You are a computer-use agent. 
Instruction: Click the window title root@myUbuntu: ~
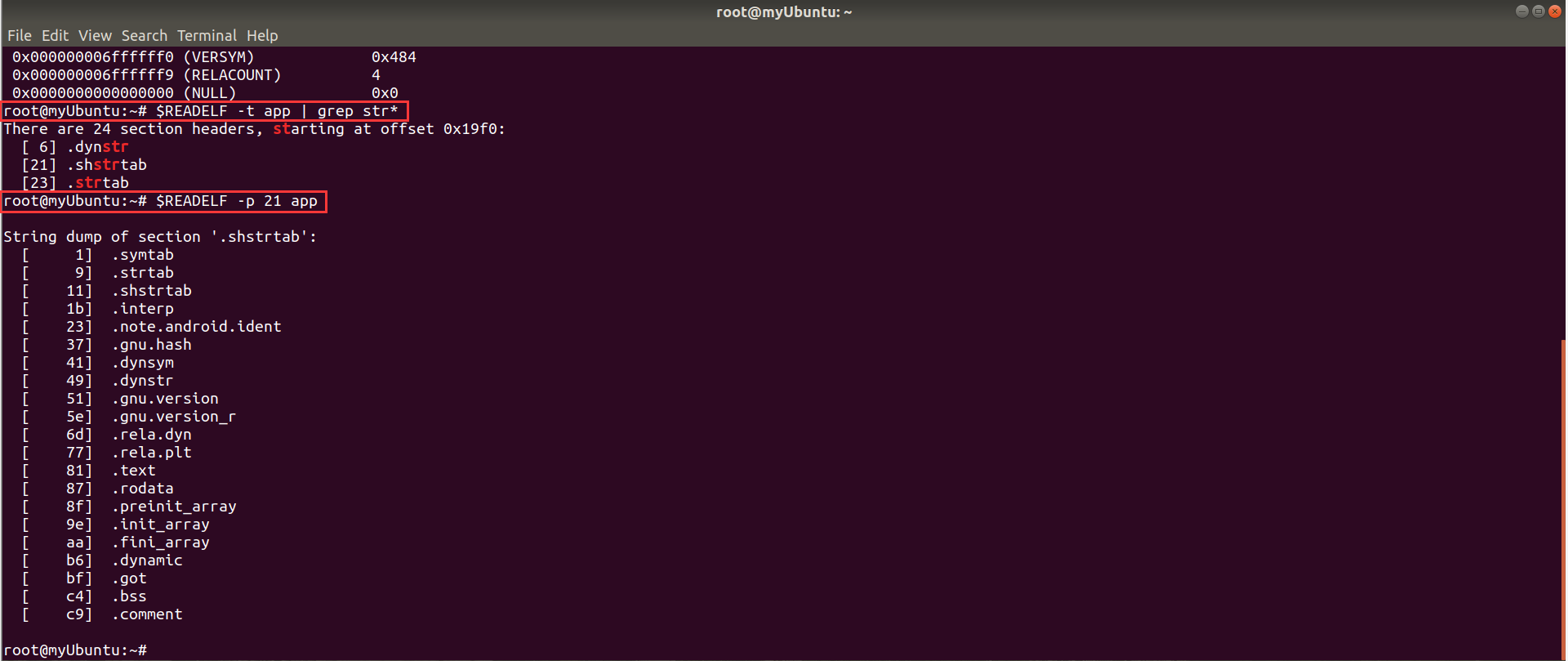784,12
